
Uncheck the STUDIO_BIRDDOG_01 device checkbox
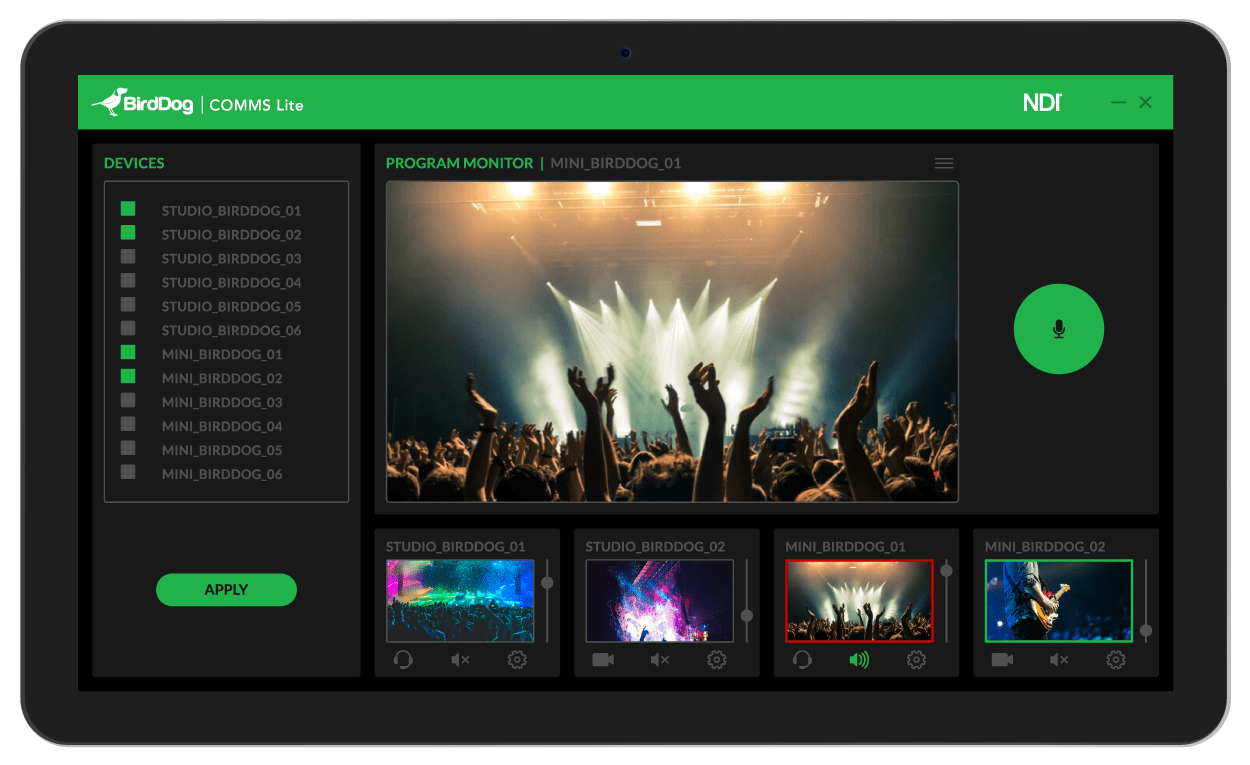[x=128, y=209]
